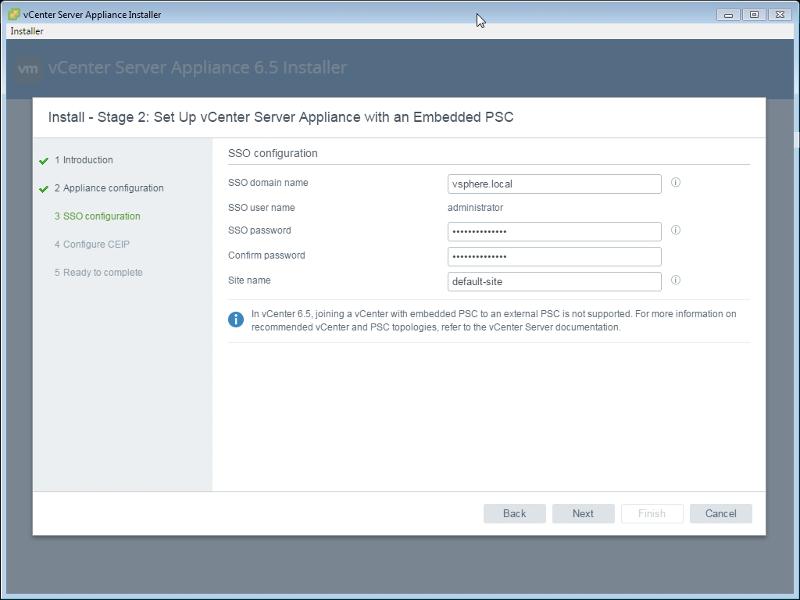Select step 3 SSO configuration

point(97,216)
